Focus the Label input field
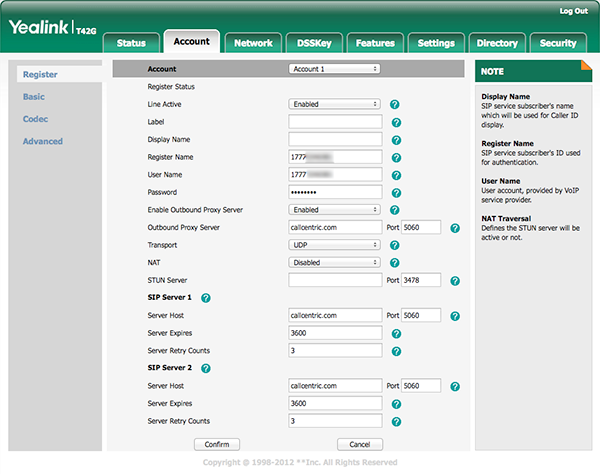600x474 pixels. 335,122
